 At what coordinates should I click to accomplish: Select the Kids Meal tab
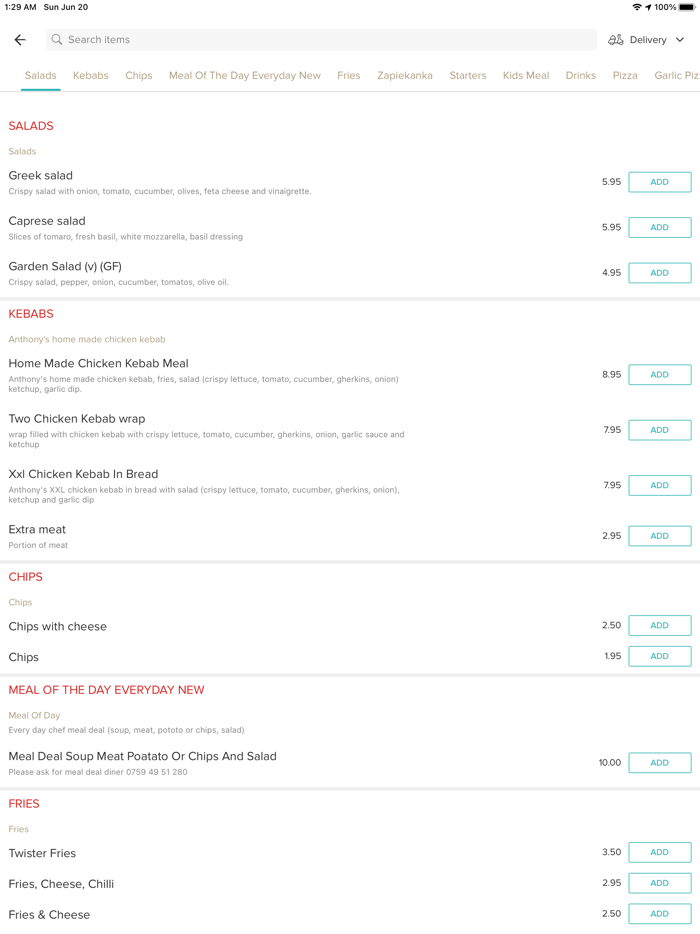(x=526, y=76)
